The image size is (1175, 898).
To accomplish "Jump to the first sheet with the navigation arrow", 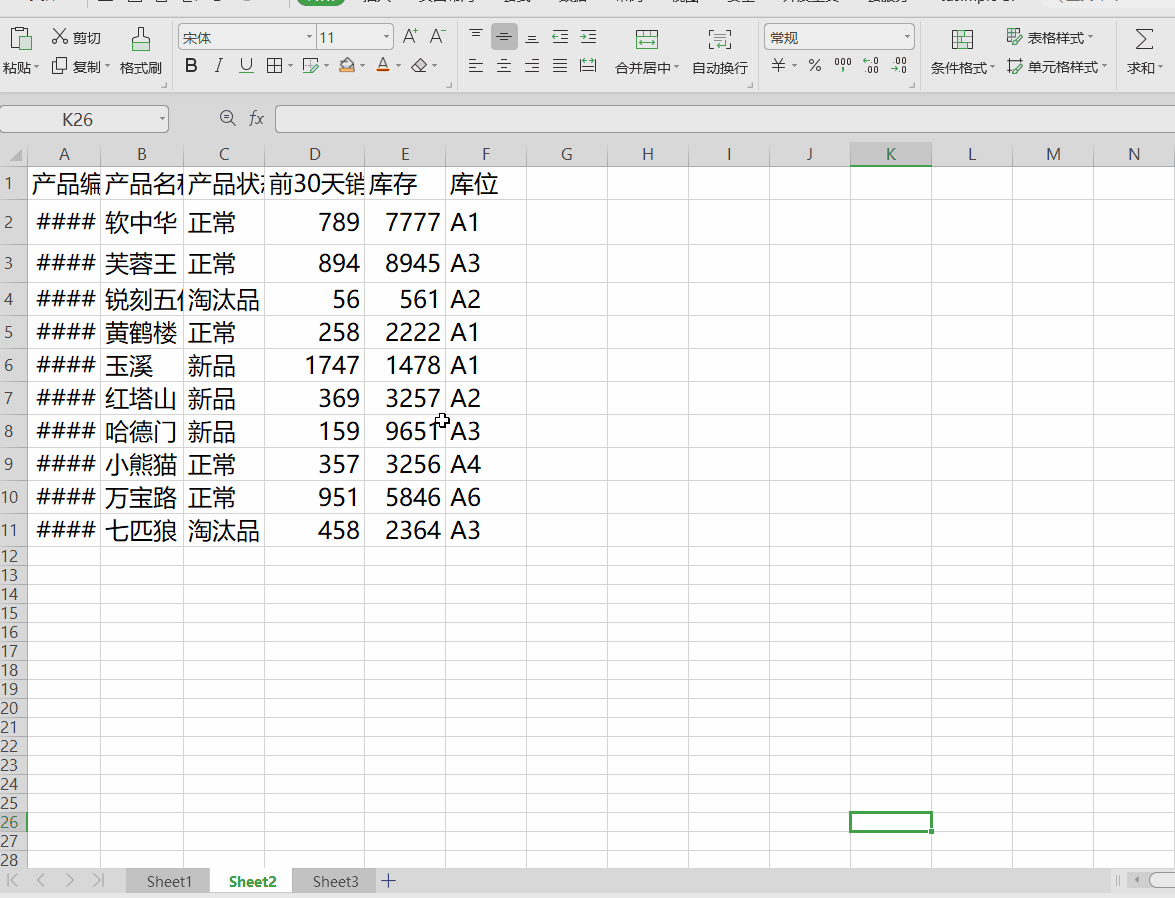I will pyautogui.click(x=13, y=881).
